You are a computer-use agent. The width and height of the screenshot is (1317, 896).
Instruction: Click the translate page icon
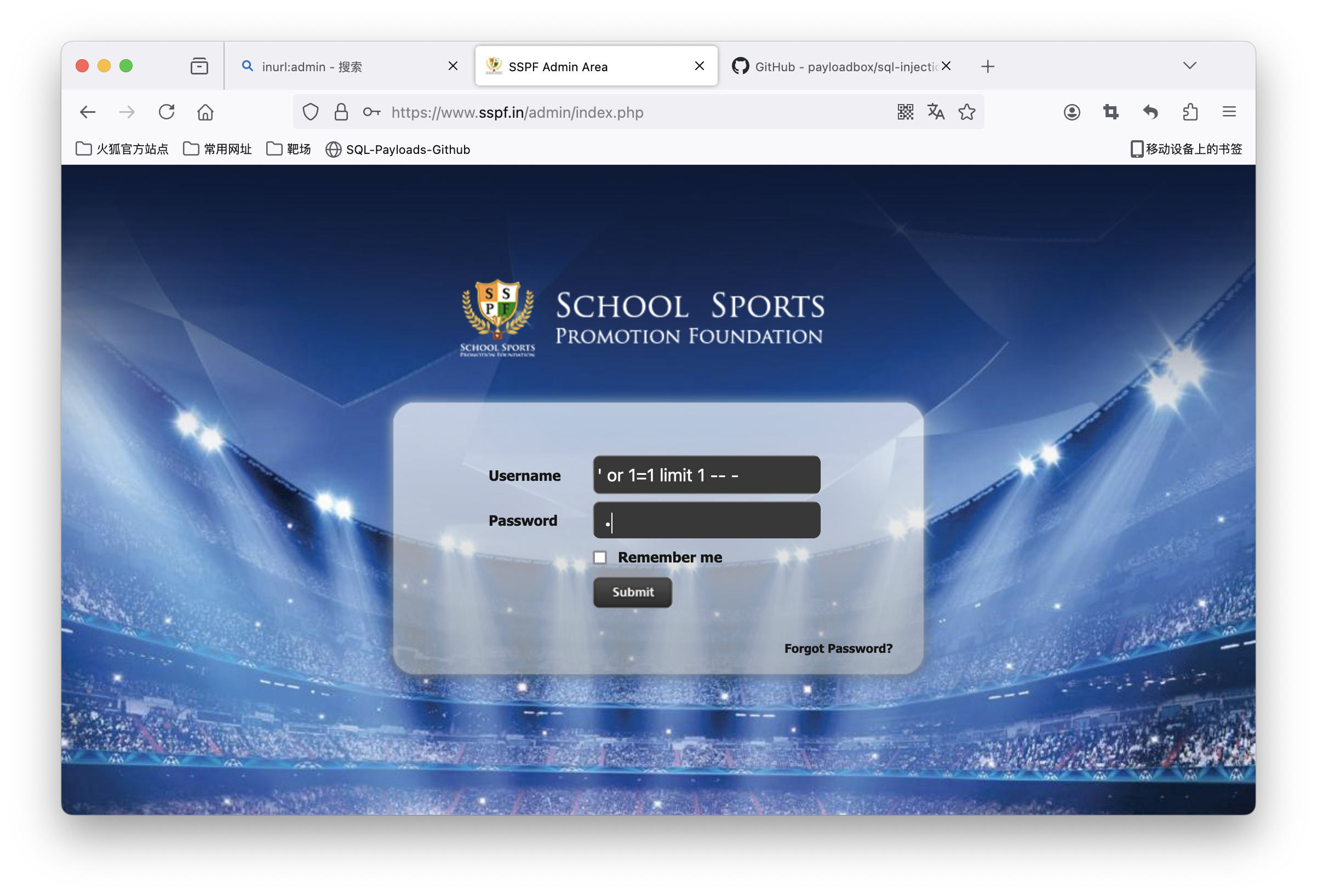click(936, 112)
